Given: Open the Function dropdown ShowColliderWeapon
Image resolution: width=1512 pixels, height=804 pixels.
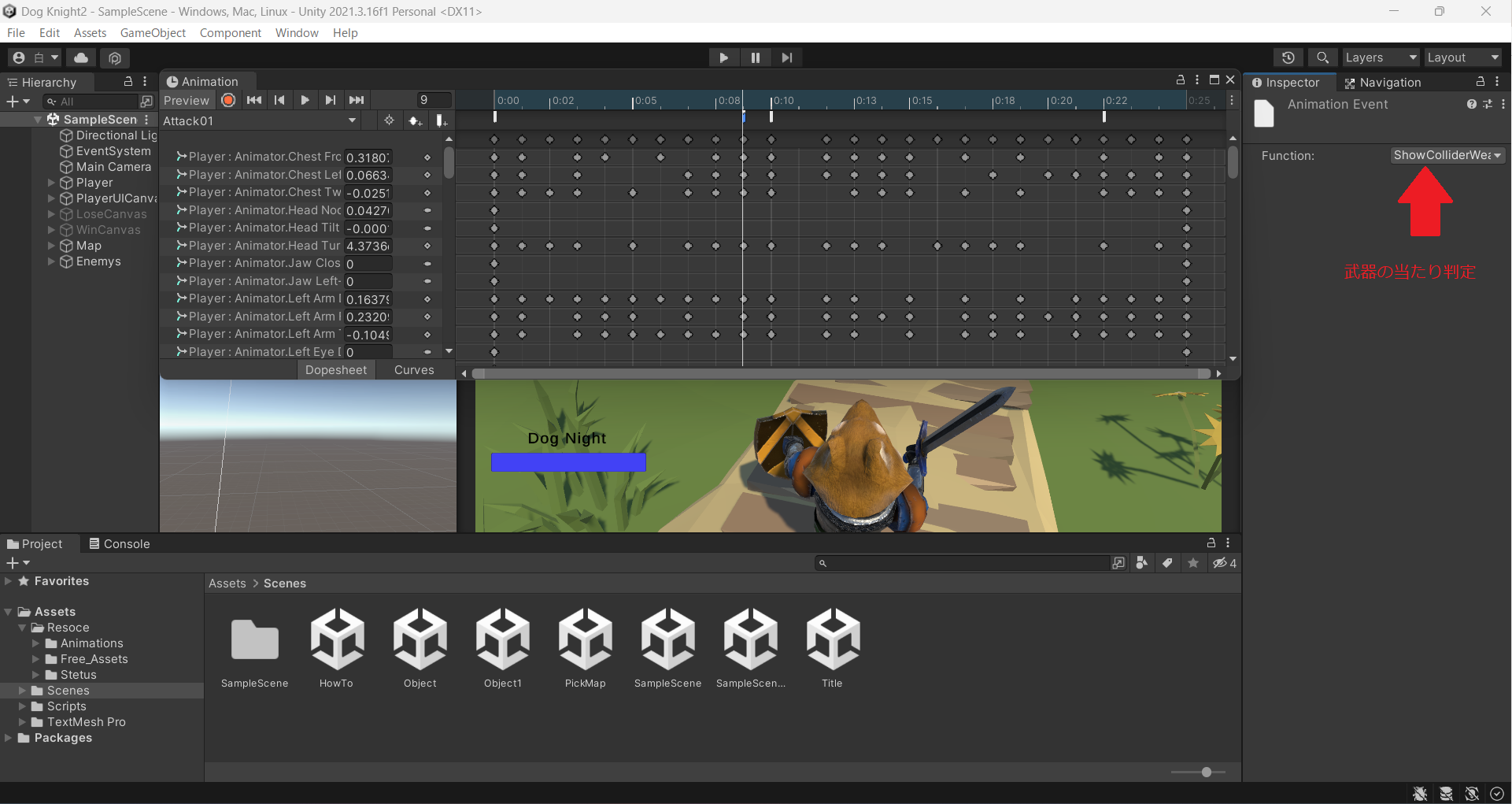Looking at the screenshot, I should [1447, 155].
